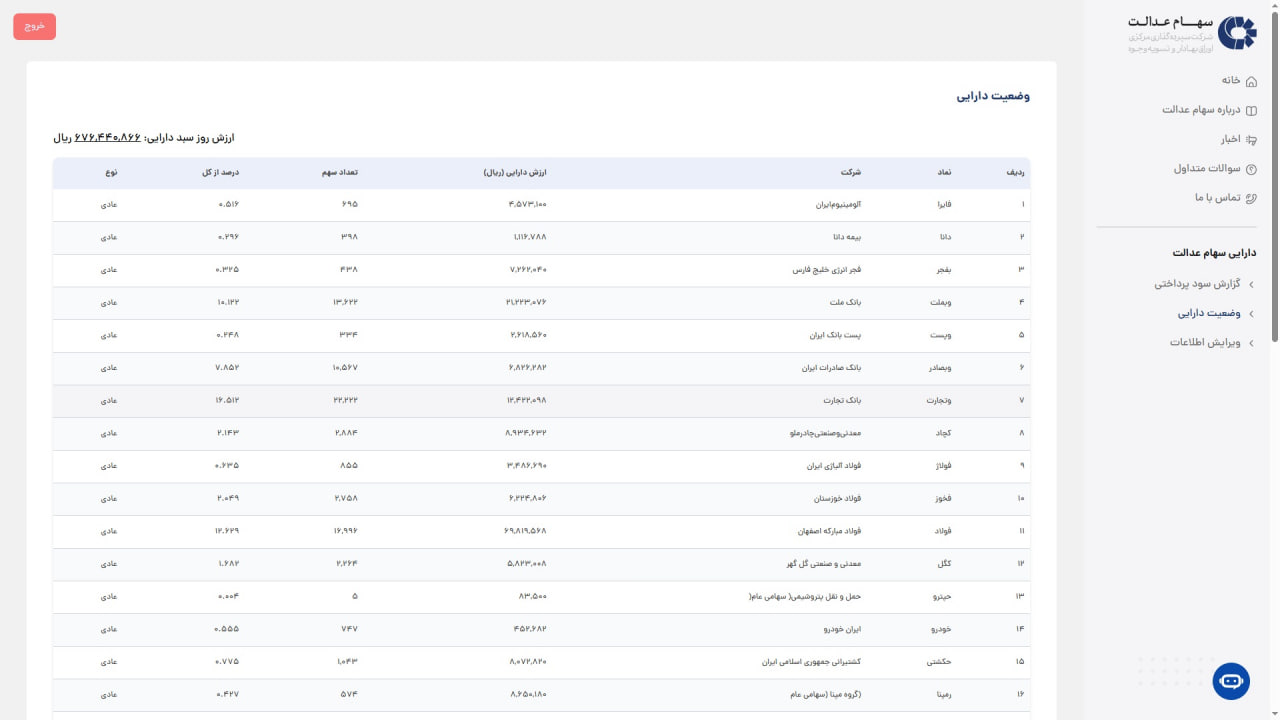Viewport: 1280px width, 720px height.
Task: Open the chatbot support bubble
Action: pos(1231,681)
